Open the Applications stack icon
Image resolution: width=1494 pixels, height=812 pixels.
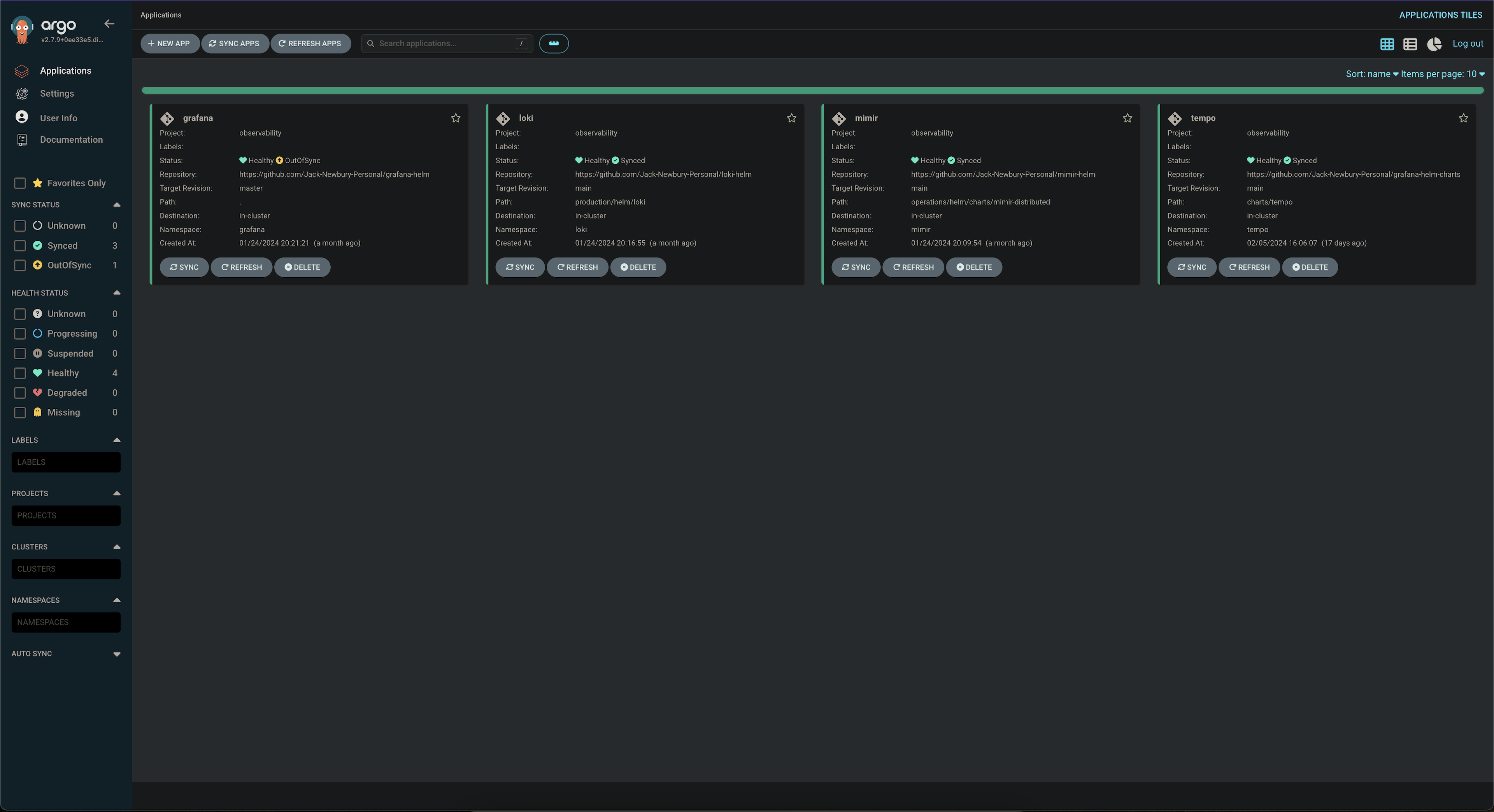(22, 71)
